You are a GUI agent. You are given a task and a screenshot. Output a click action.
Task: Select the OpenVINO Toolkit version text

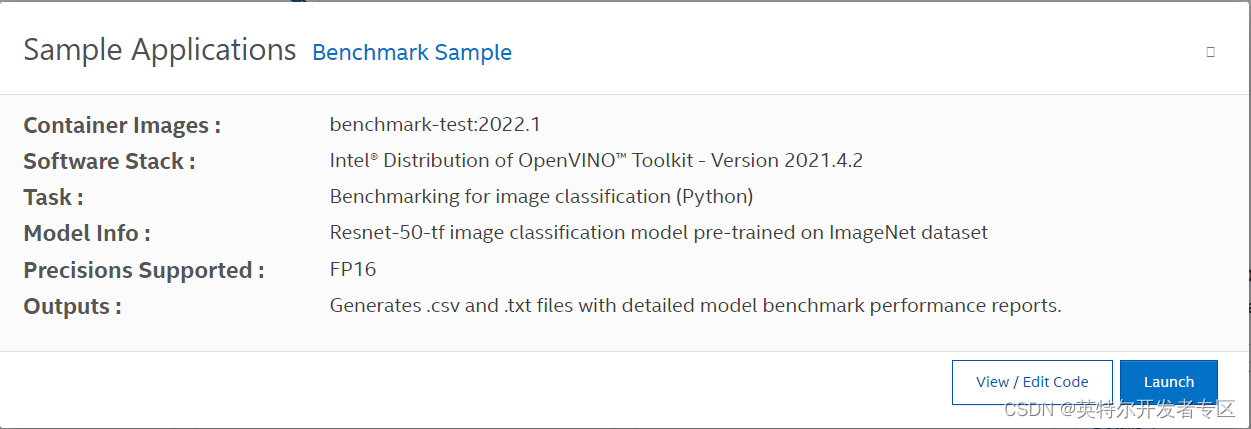point(598,160)
